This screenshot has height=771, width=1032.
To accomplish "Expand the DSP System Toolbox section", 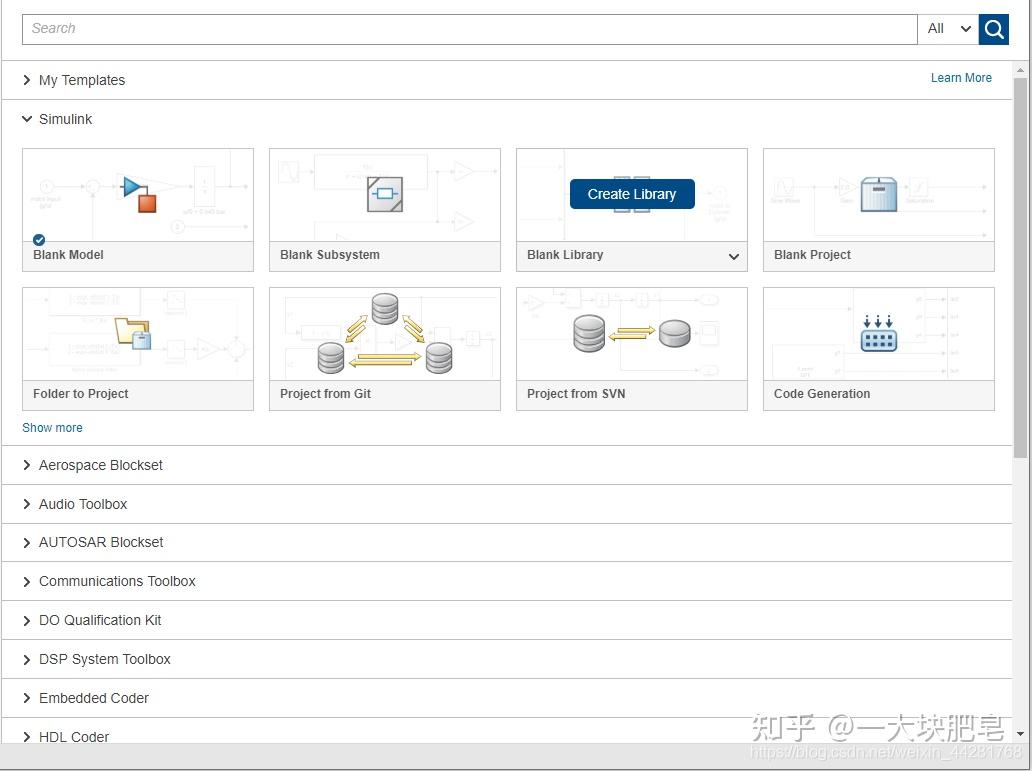I will point(27,660).
